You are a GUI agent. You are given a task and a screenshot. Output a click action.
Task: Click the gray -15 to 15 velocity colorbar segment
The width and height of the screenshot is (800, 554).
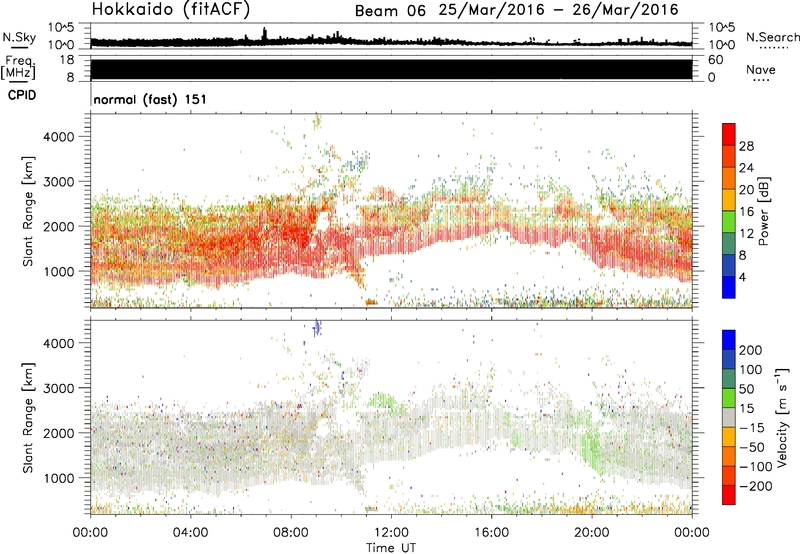click(729, 418)
